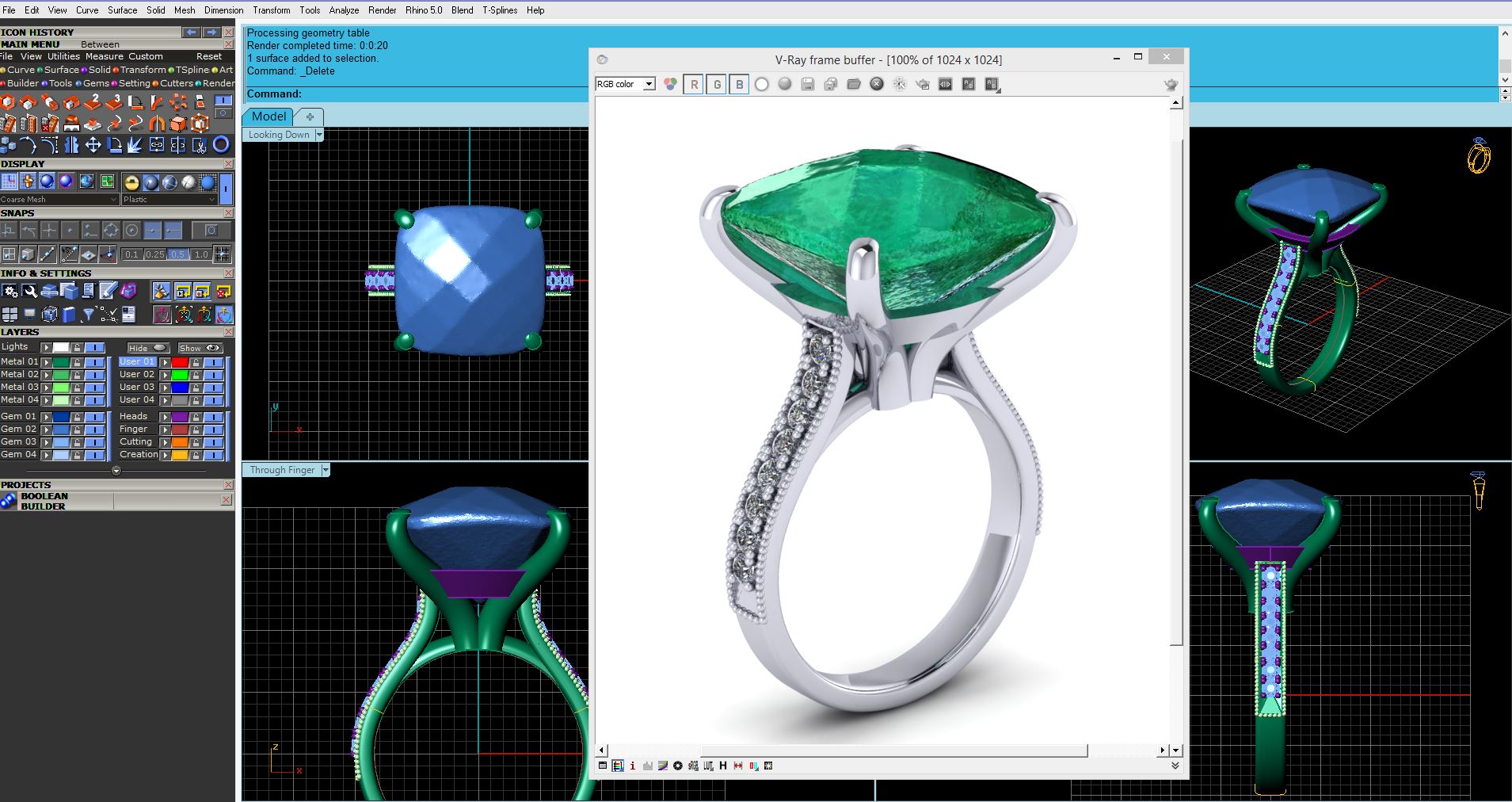Select the R red channel toggle in V-Ray frame buffer
This screenshot has width=1512, height=802.
point(694,84)
